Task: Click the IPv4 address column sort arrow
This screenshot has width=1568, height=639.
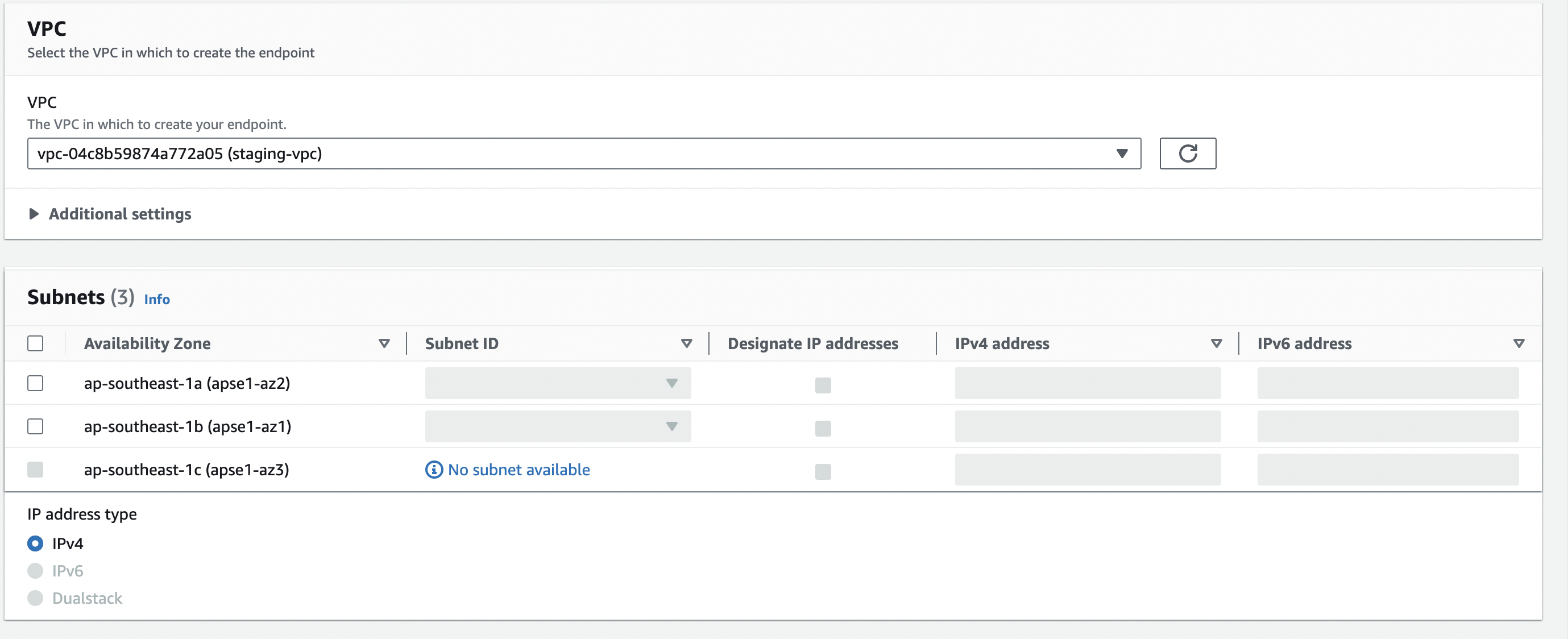Action: coord(1216,343)
